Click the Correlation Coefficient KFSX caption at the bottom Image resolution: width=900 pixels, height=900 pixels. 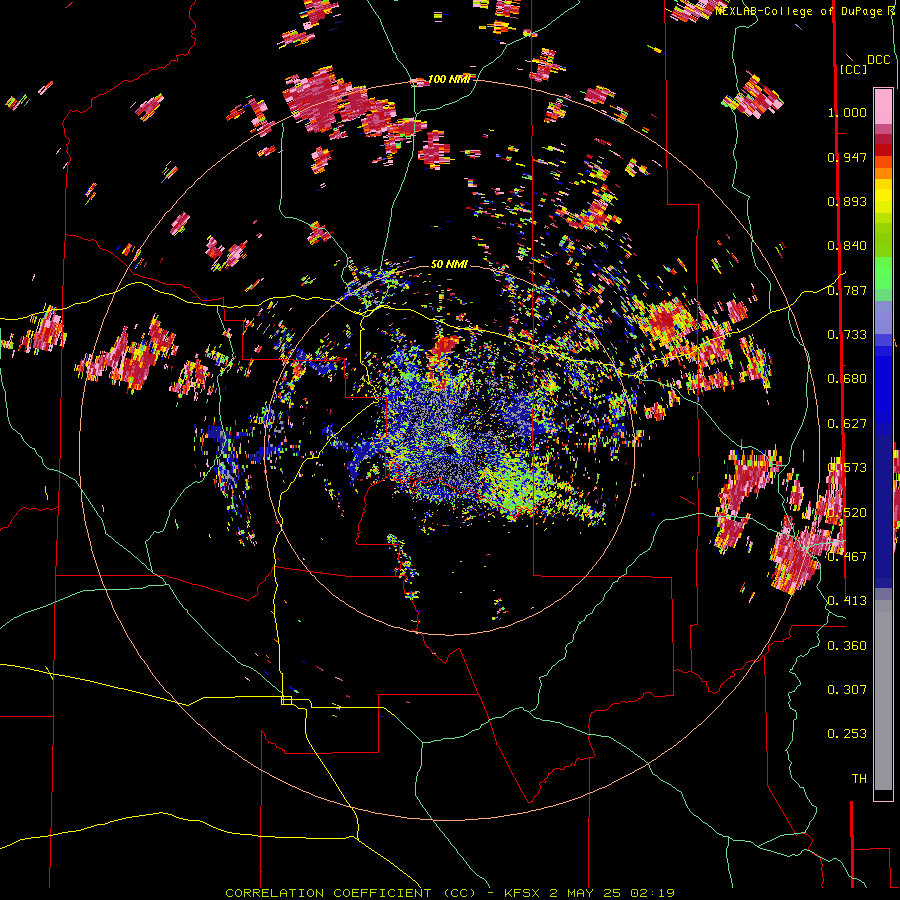[449, 893]
